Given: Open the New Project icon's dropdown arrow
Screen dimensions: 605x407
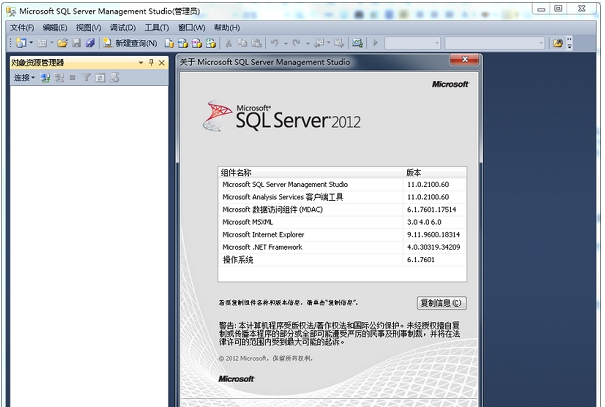Looking at the screenshot, I should point(31,43).
